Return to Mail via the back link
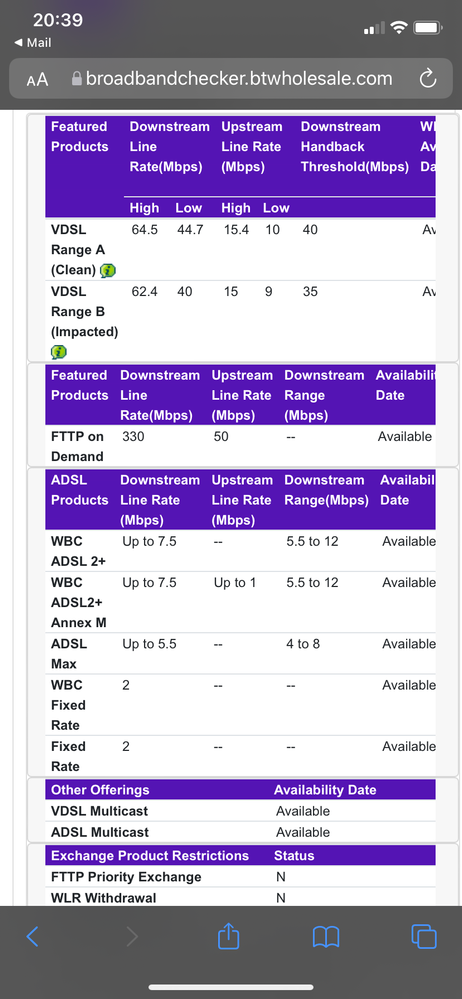Screen dimensions: 462x999 (32, 43)
